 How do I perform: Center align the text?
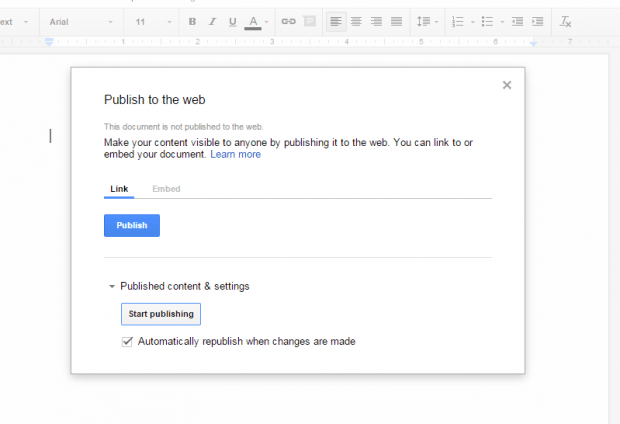(356, 21)
